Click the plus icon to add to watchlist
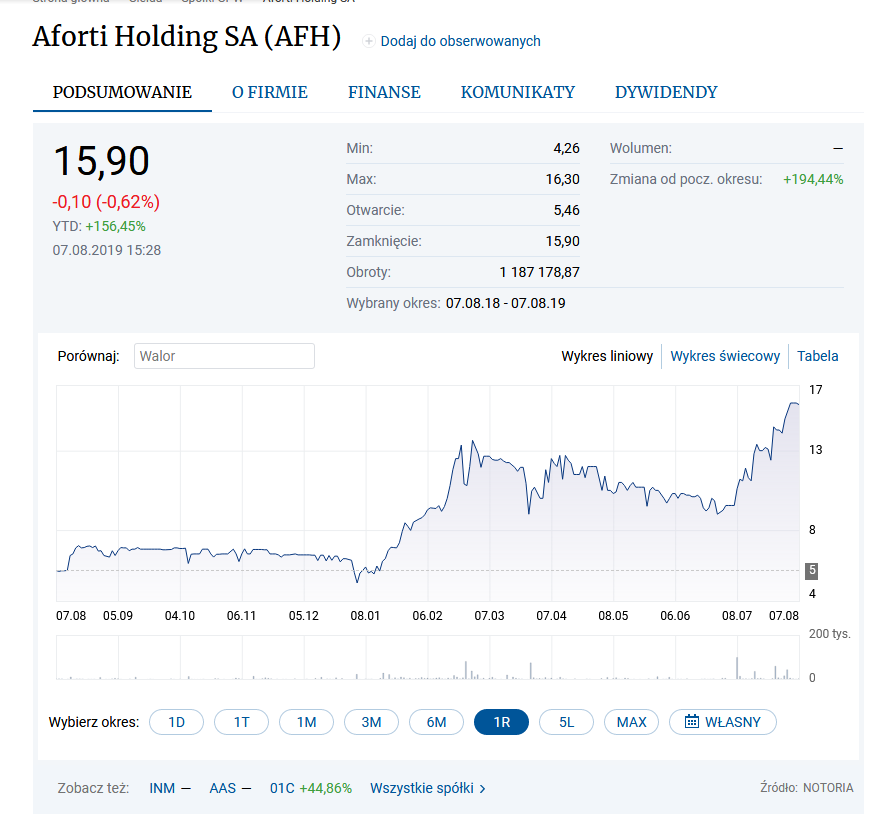 pyautogui.click(x=369, y=41)
